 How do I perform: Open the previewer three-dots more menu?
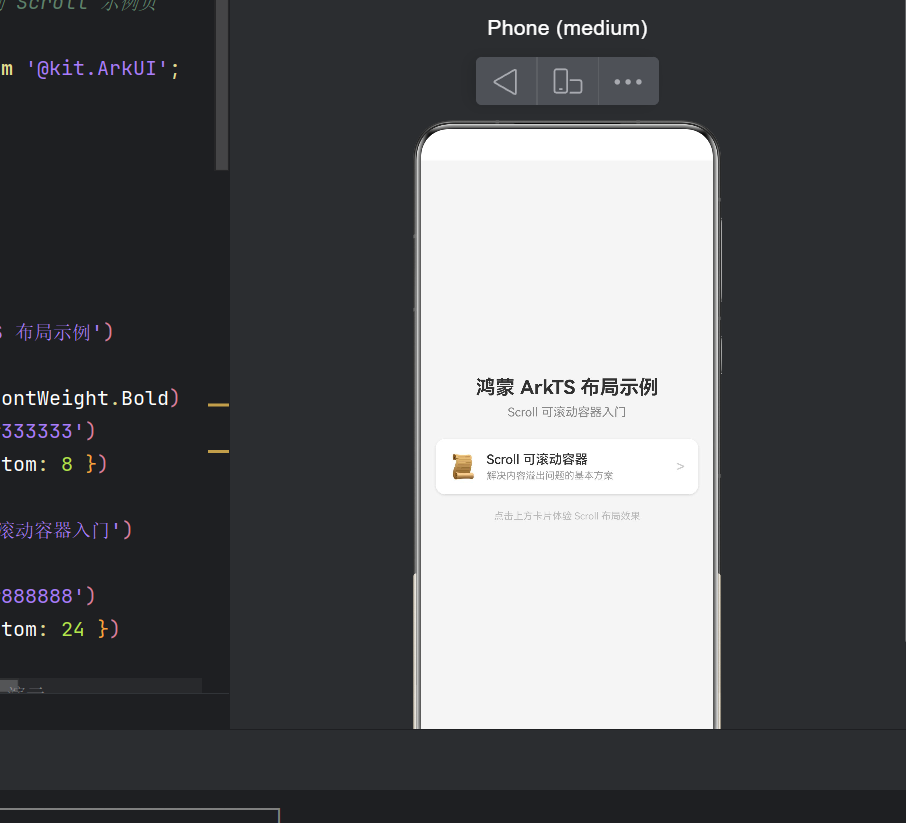(x=628, y=81)
